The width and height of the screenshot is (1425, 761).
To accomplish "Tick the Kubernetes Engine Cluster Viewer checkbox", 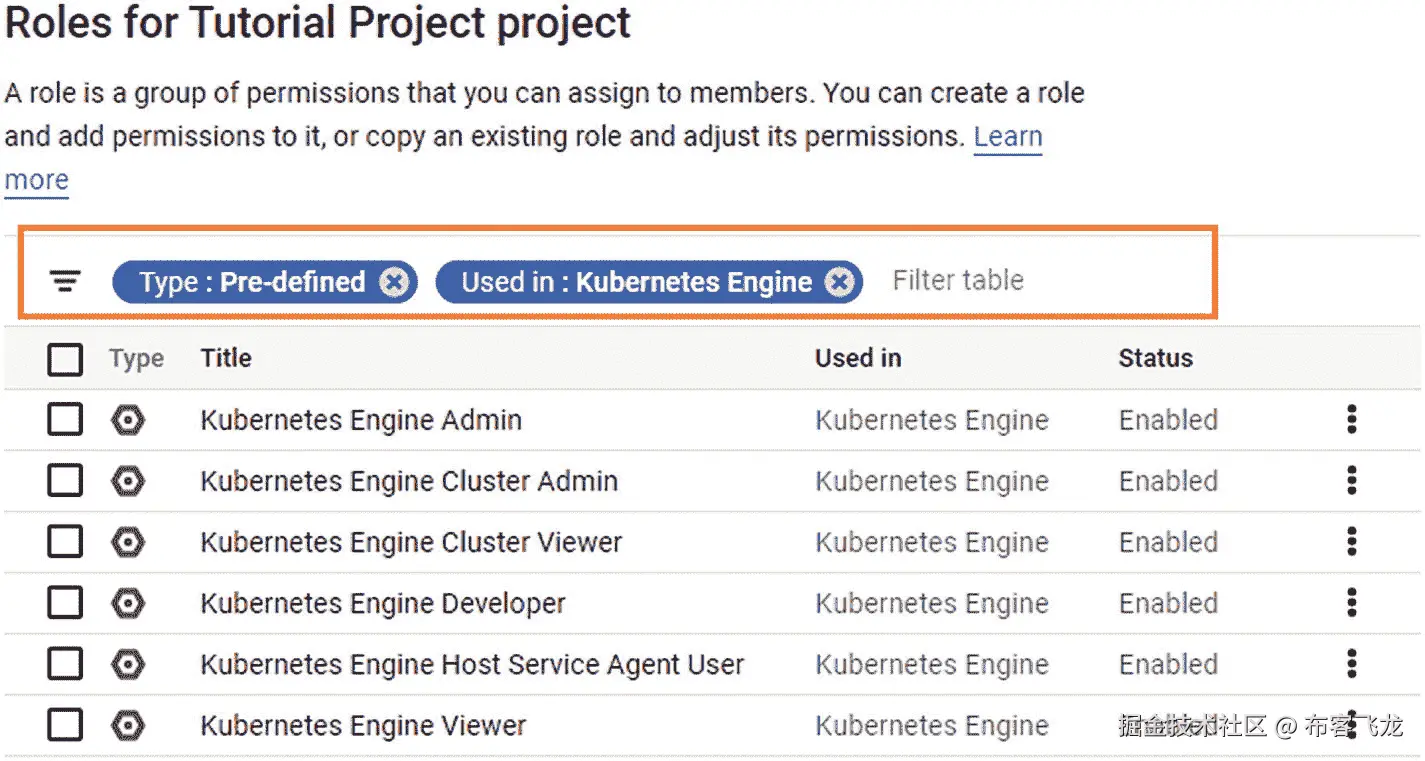I will tap(65, 542).
